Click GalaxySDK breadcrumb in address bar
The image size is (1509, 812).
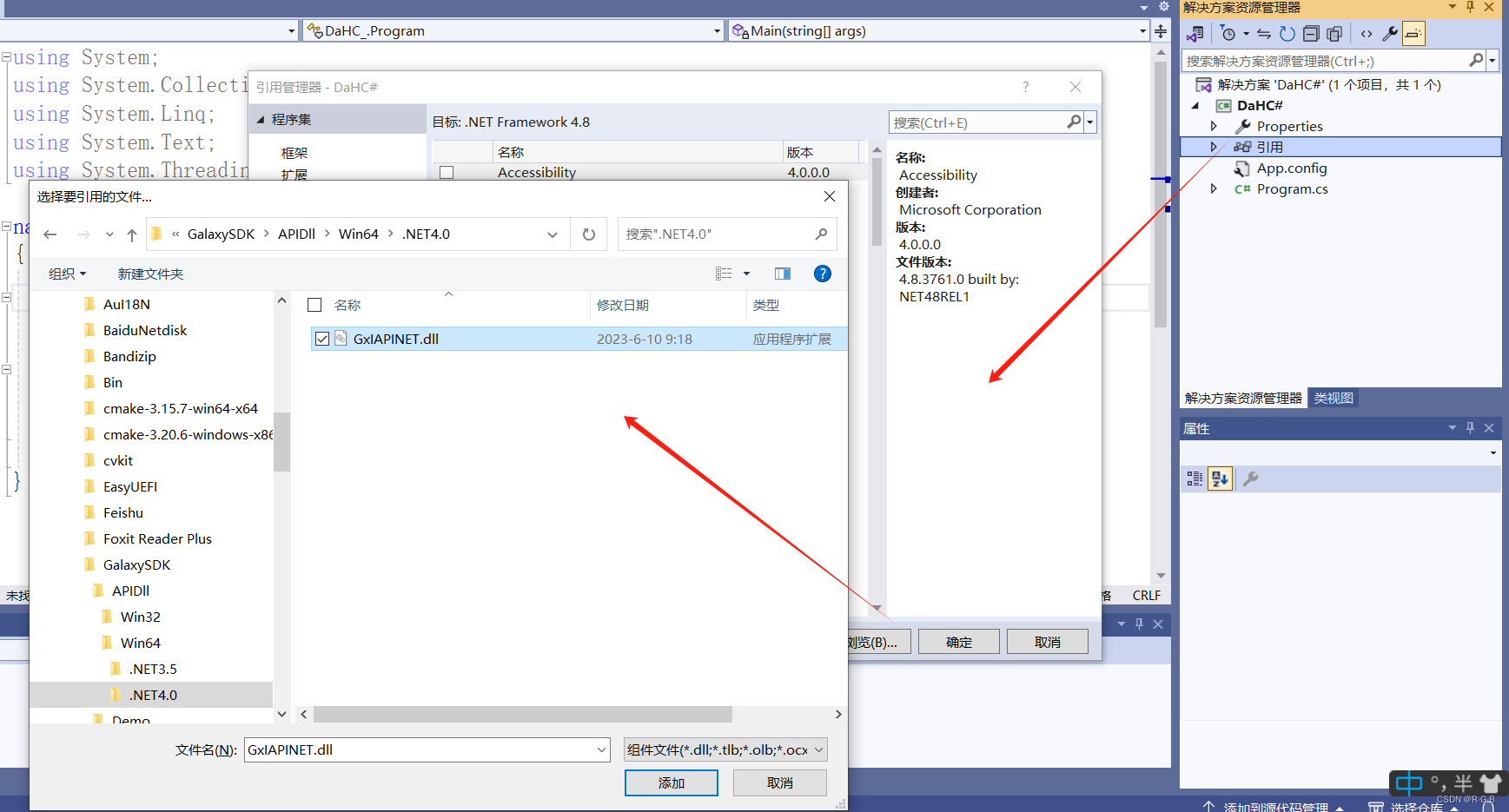(x=222, y=234)
